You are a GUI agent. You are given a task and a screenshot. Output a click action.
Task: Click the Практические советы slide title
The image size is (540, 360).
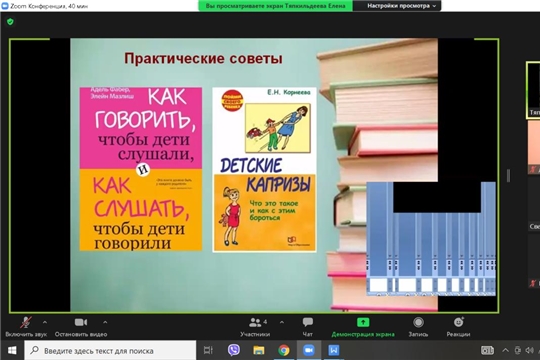pyautogui.click(x=203, y=59)
